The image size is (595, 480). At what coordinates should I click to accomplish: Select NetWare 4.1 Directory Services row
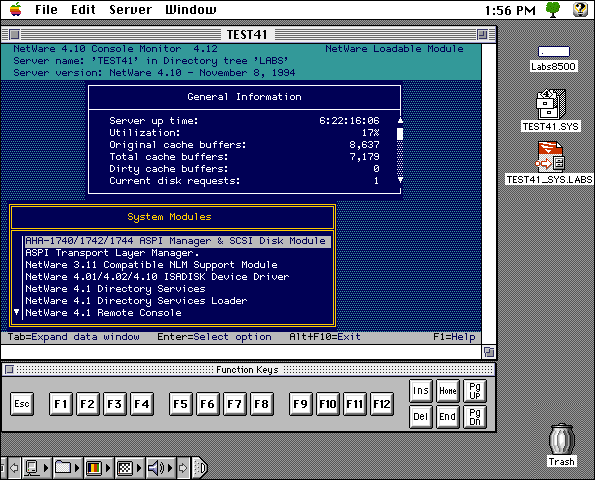click(x=178, y=289)
